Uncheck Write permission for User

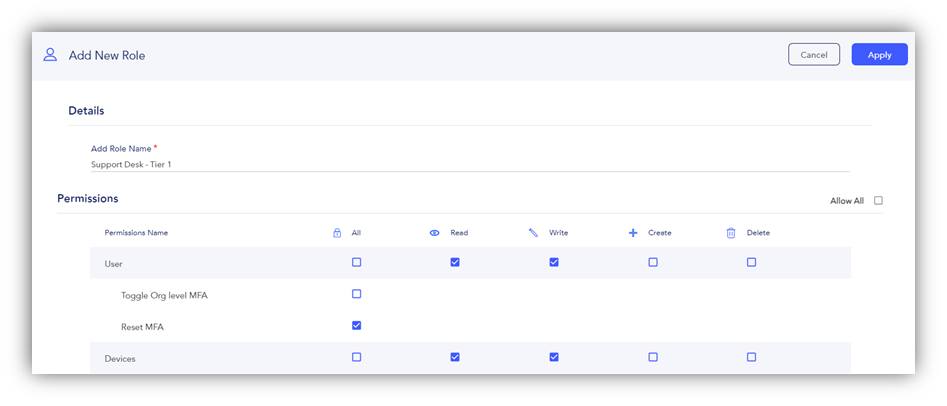[x=554, y=262]
